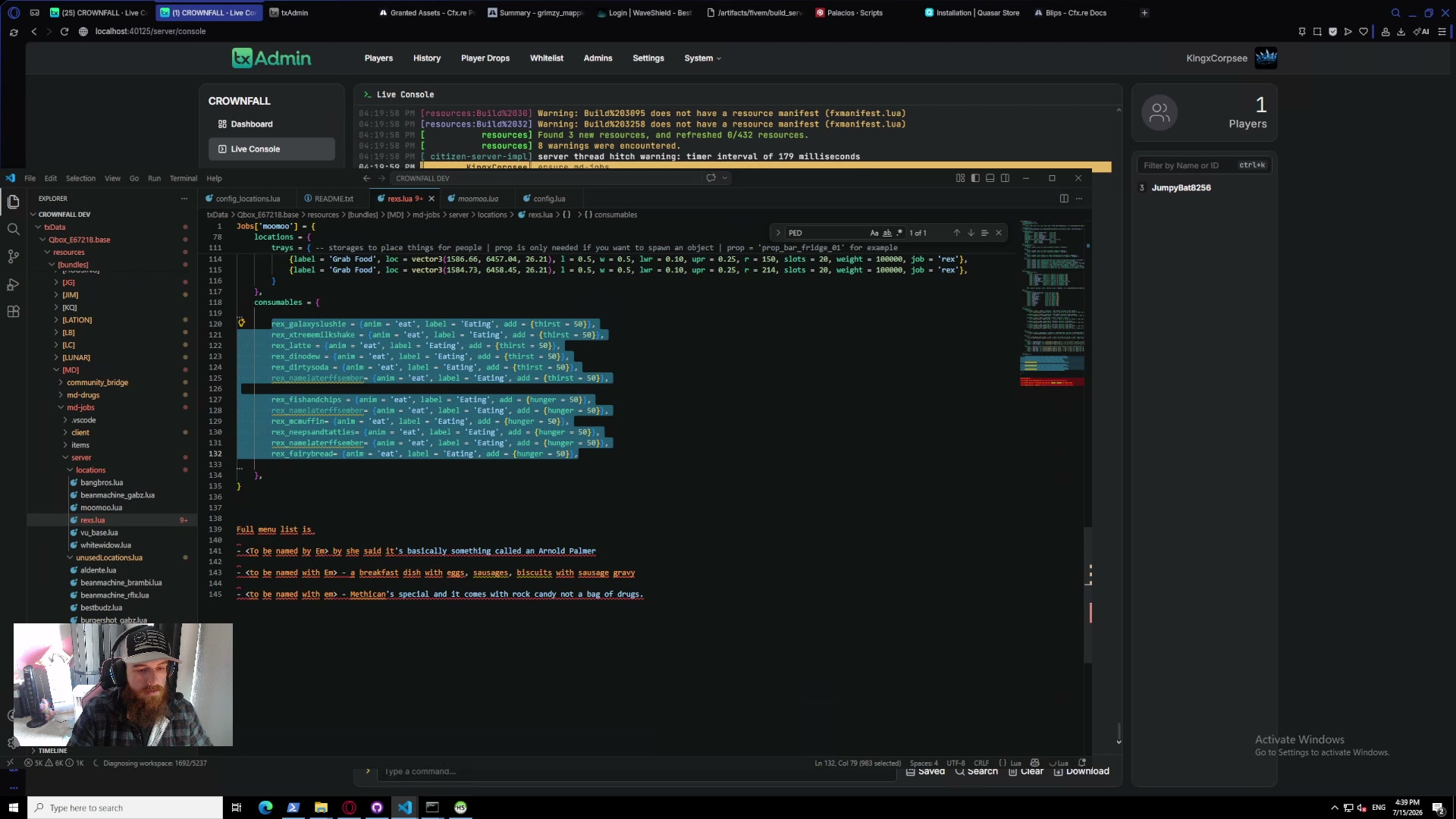Open the Search view in VS Code activity bar

click(13, 229)
